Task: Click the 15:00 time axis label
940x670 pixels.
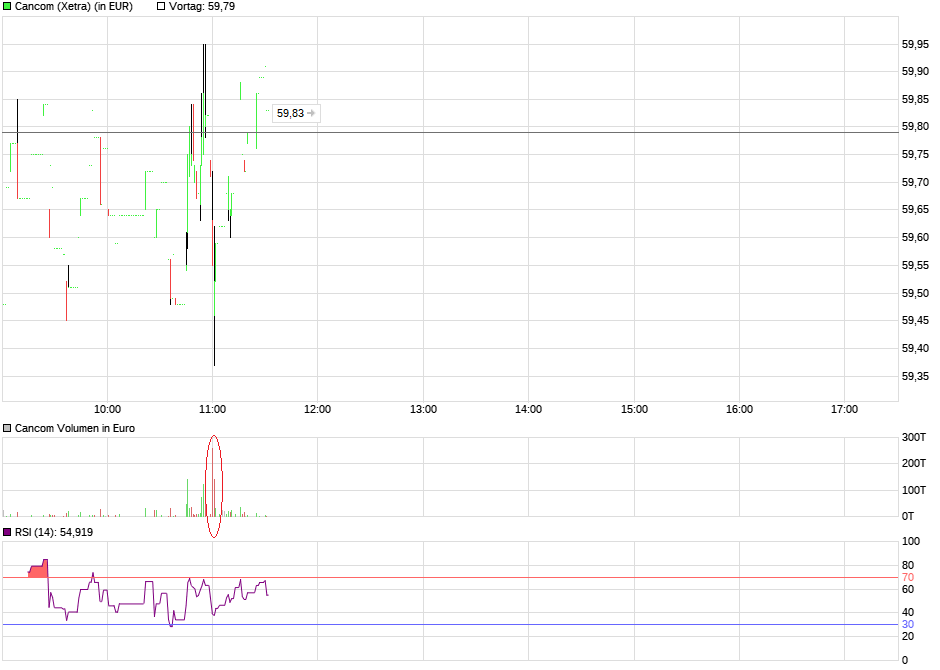Action: (634, 409)
